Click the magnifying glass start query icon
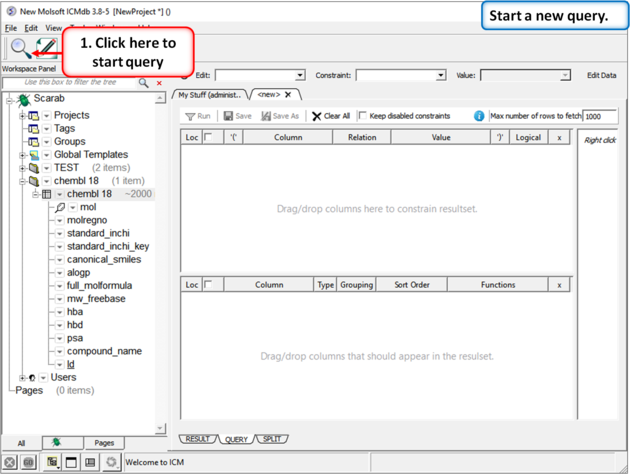 pos(19,47)
